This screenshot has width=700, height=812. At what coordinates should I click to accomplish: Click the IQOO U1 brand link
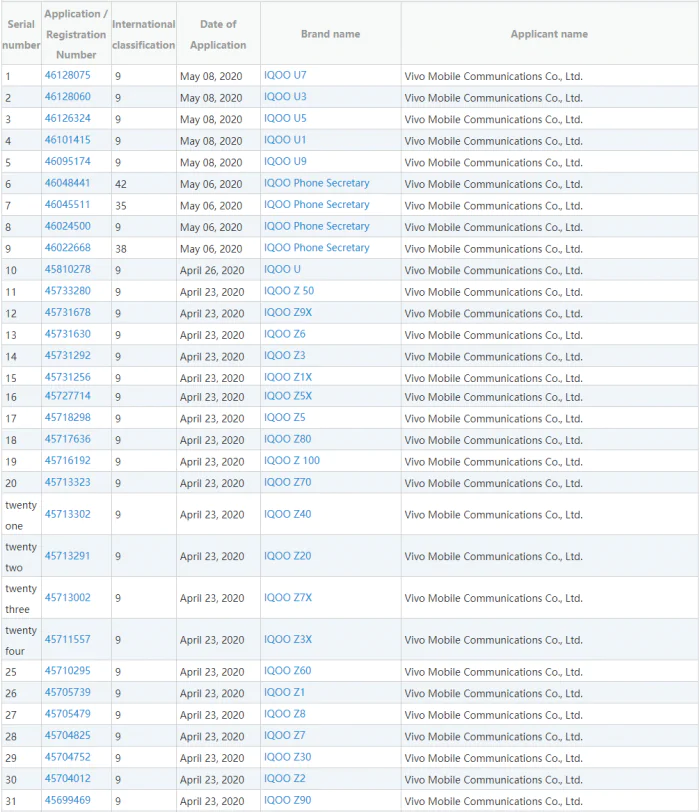click(285, 140)
